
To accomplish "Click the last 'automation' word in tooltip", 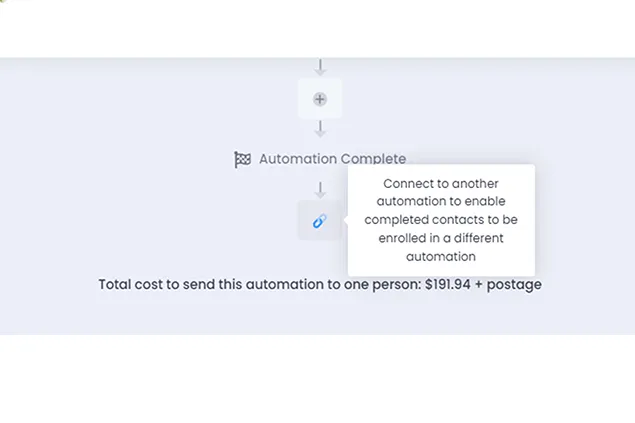I will coord(441,256).
